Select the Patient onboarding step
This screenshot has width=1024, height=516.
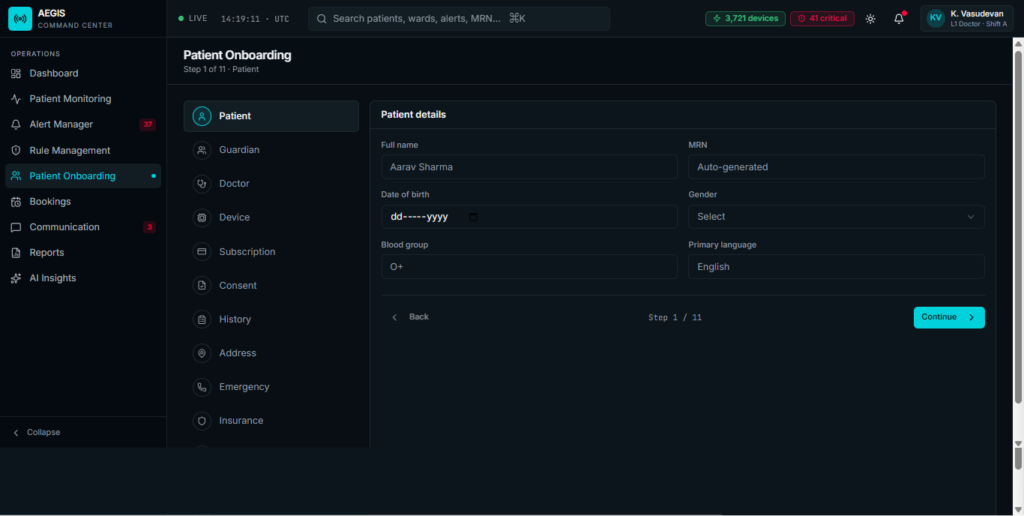coord(271,116)
